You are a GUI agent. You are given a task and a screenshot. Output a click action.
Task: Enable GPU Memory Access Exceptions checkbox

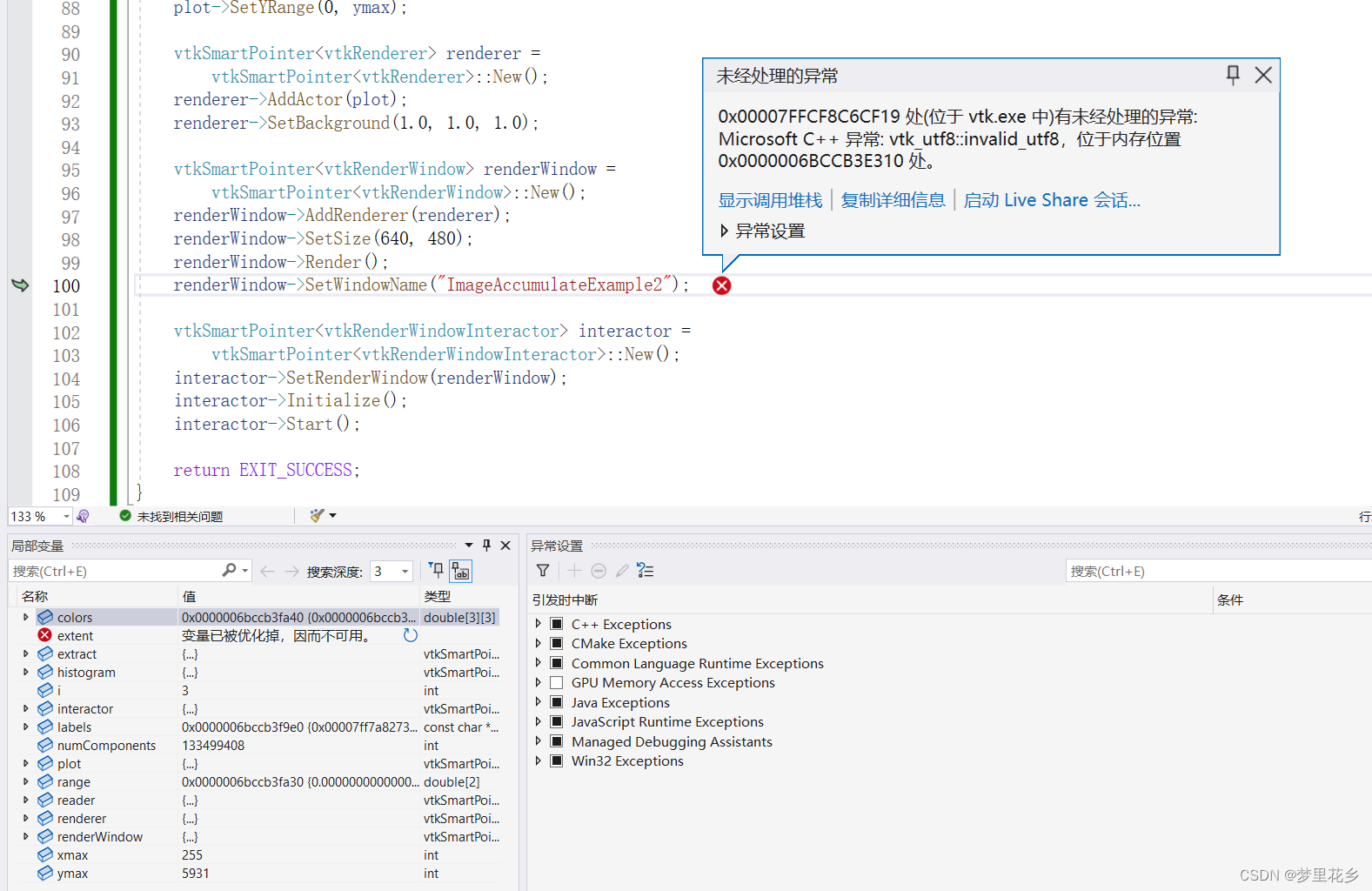coord(557,682)
